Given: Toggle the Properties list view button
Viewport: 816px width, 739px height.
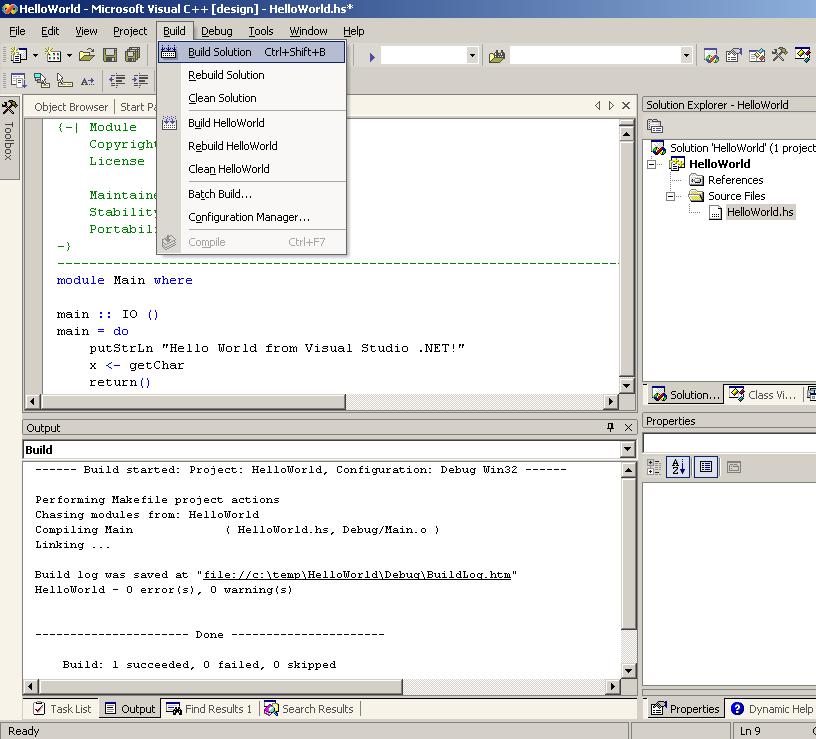Looking at the screenshot, I should pos(706,467).
